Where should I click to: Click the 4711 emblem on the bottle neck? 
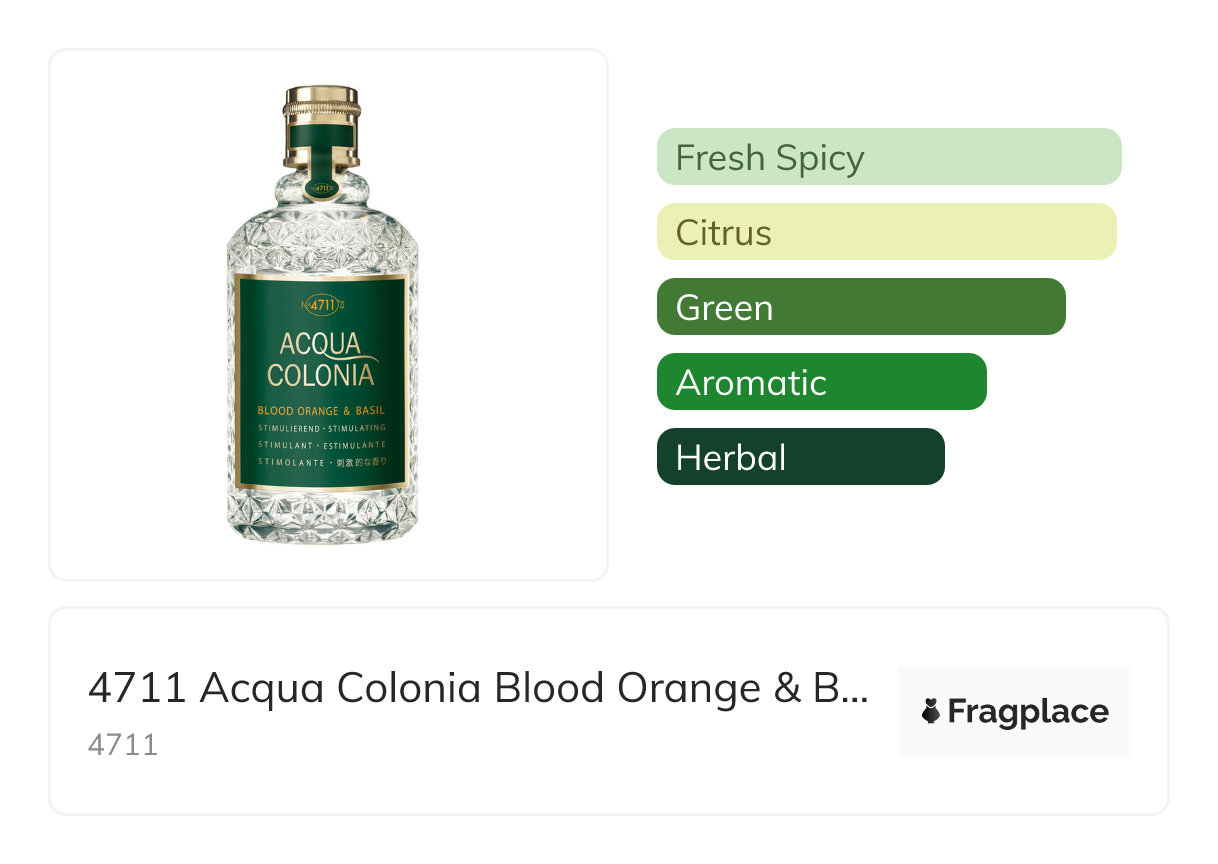pos(321,187)
